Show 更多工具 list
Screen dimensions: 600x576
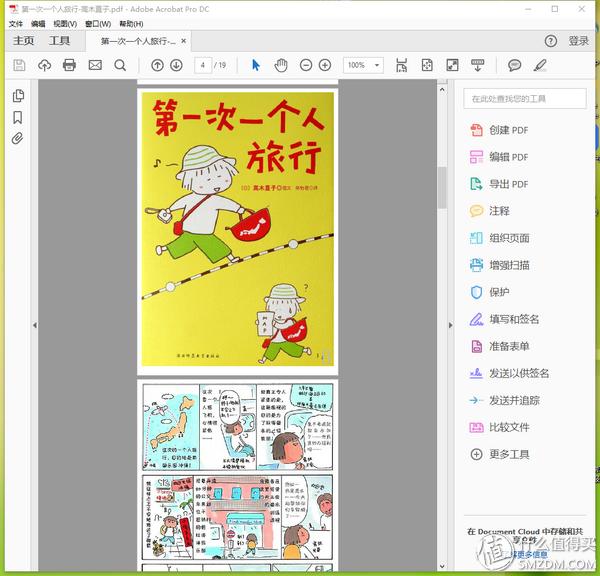click(x=499, y=454)
